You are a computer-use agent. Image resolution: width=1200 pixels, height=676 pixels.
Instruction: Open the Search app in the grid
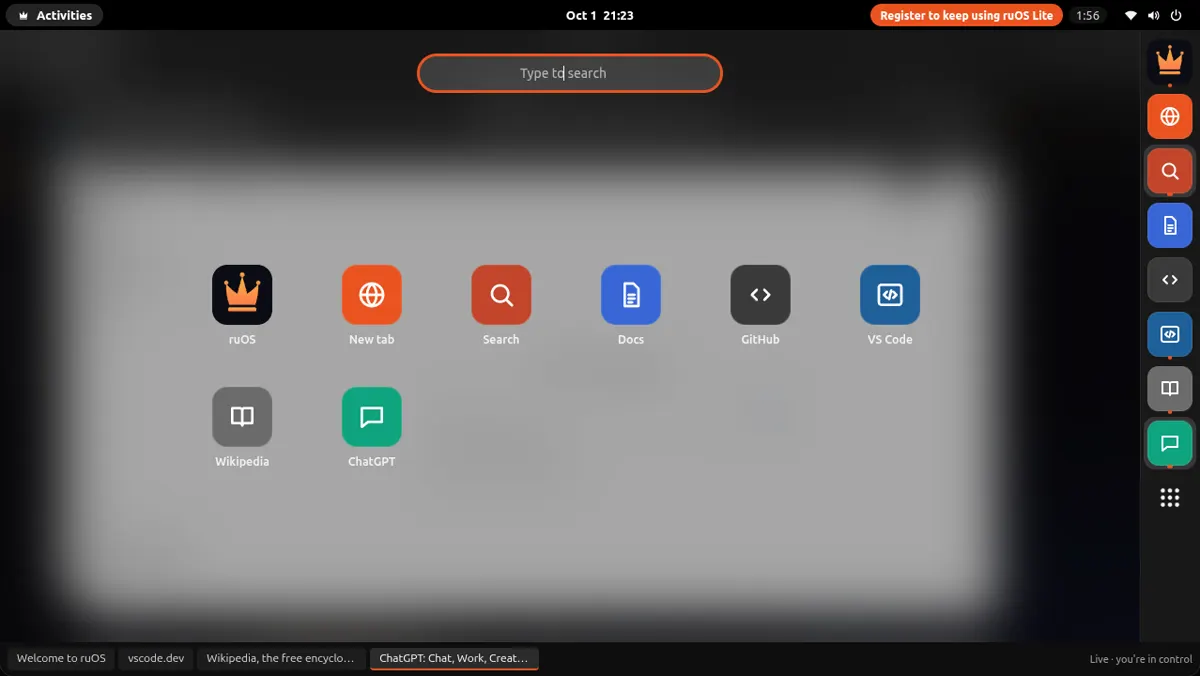click(501, 295)
